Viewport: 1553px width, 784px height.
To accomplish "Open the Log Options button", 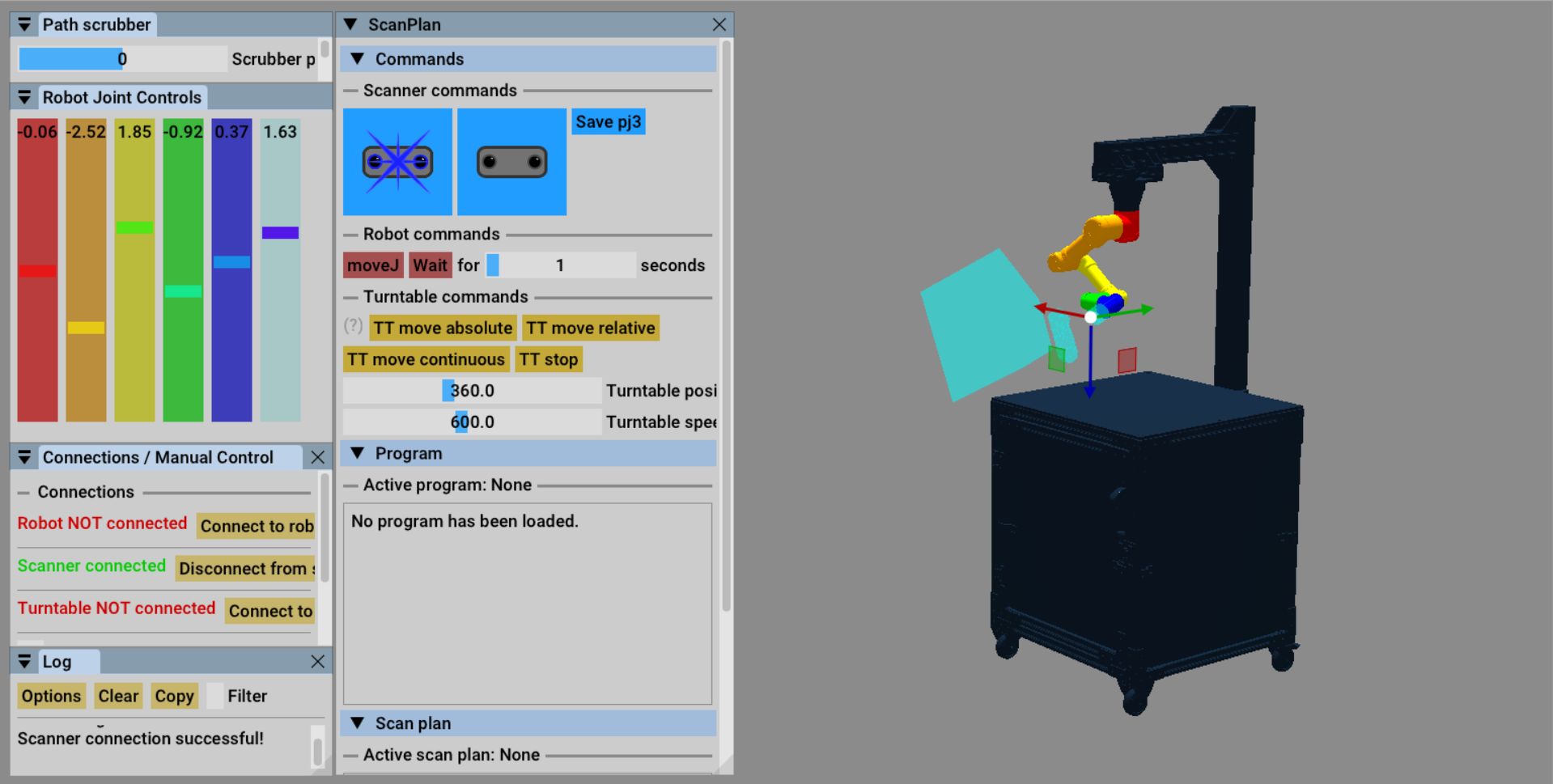I will pos(51,696).
